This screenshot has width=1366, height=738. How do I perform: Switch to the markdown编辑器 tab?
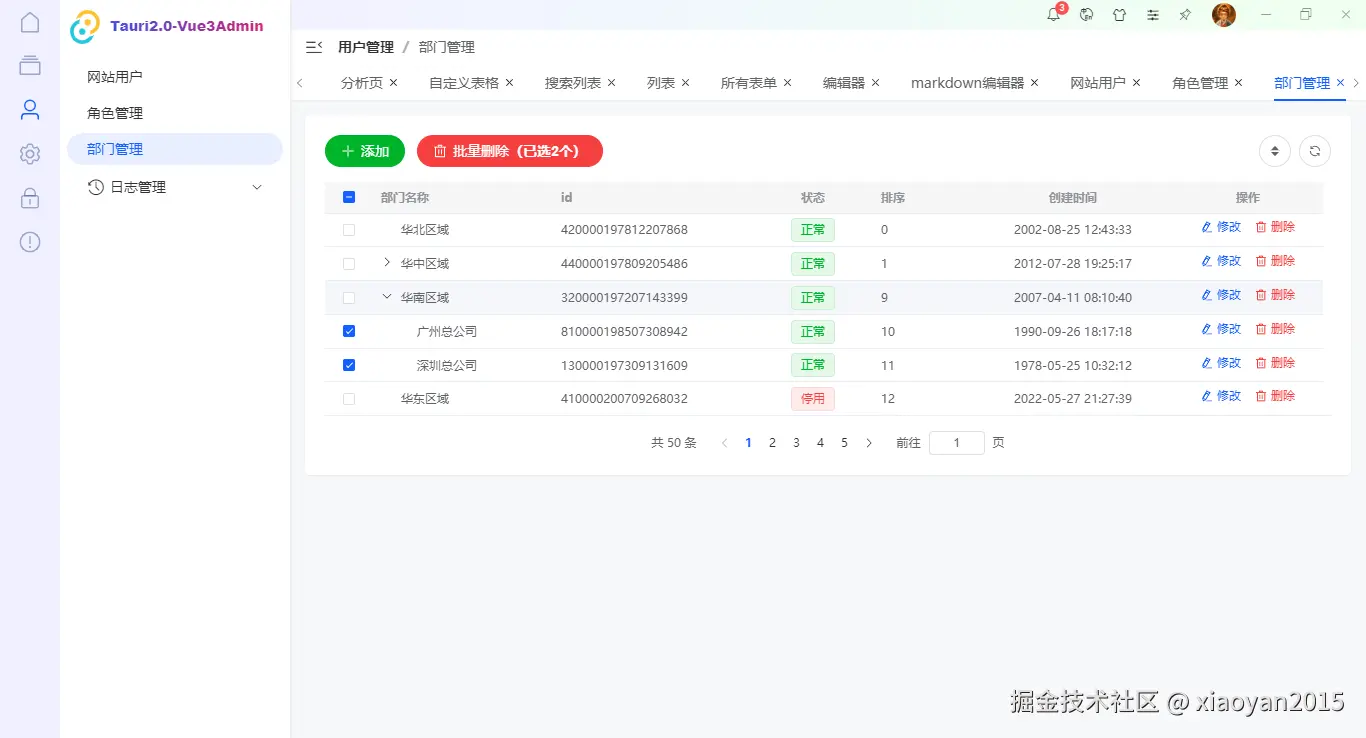[966, 83]
